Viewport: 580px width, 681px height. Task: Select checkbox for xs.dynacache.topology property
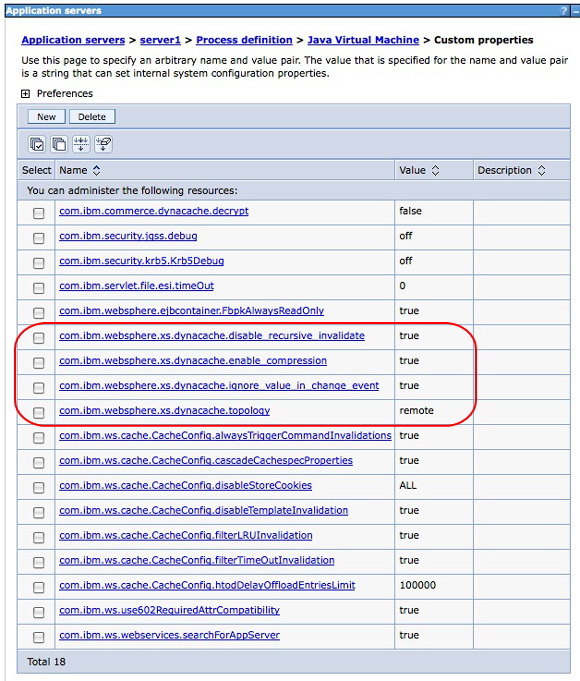[x=39, y=413]
